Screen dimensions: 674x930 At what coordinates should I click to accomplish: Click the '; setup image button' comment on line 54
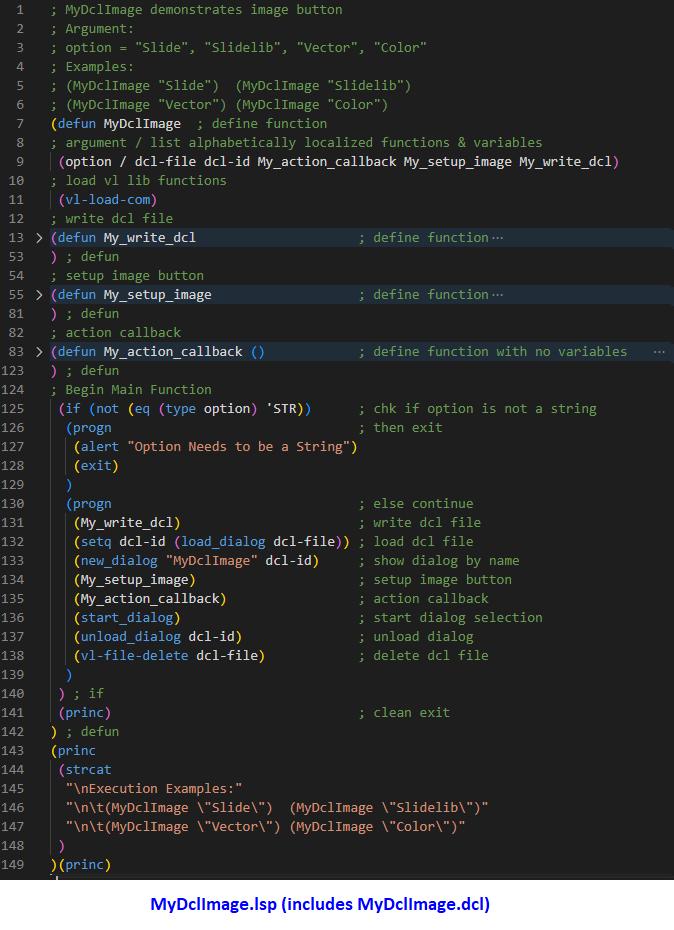127,276
